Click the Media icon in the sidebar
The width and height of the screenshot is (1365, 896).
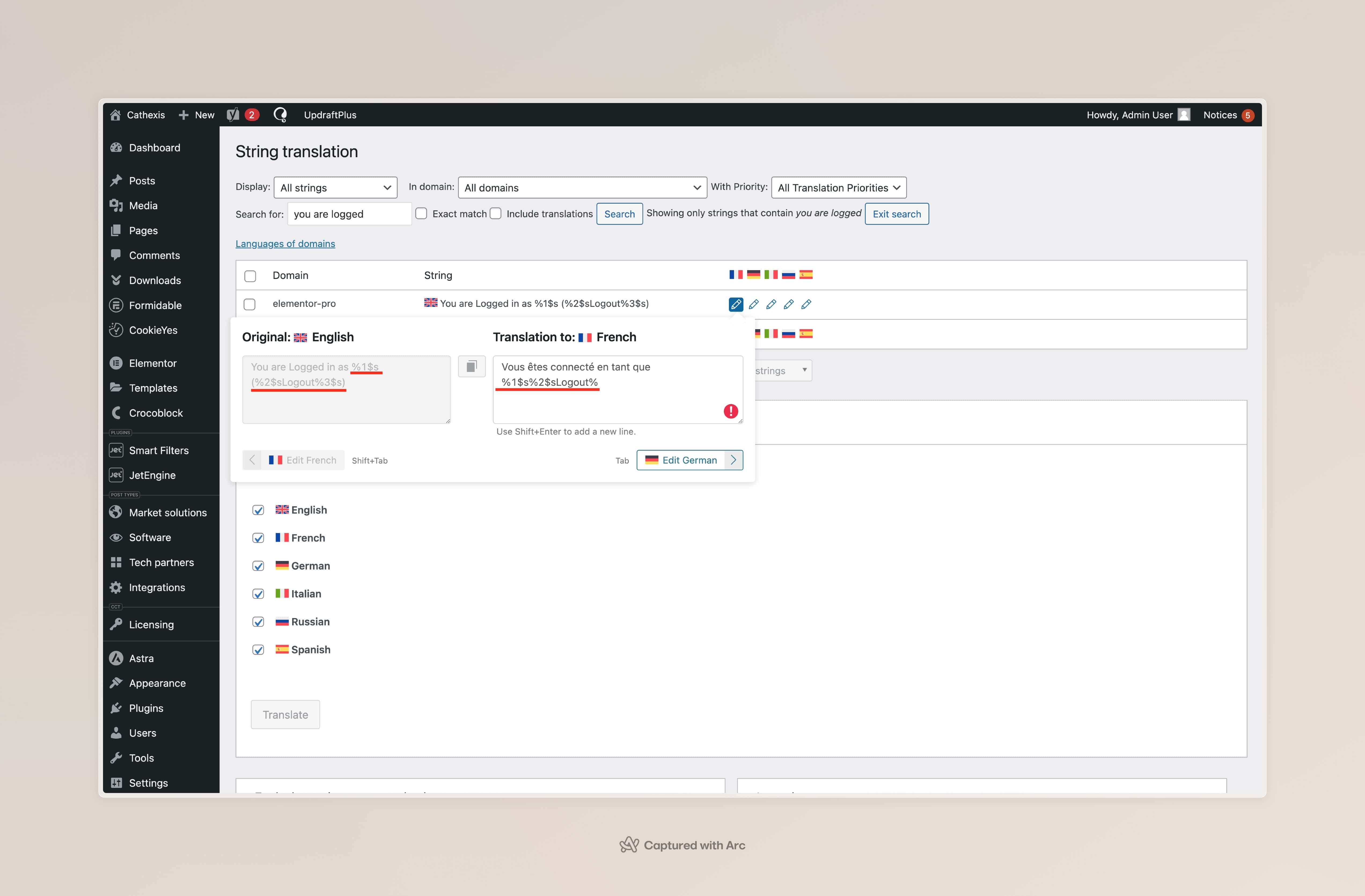[116, 205]
